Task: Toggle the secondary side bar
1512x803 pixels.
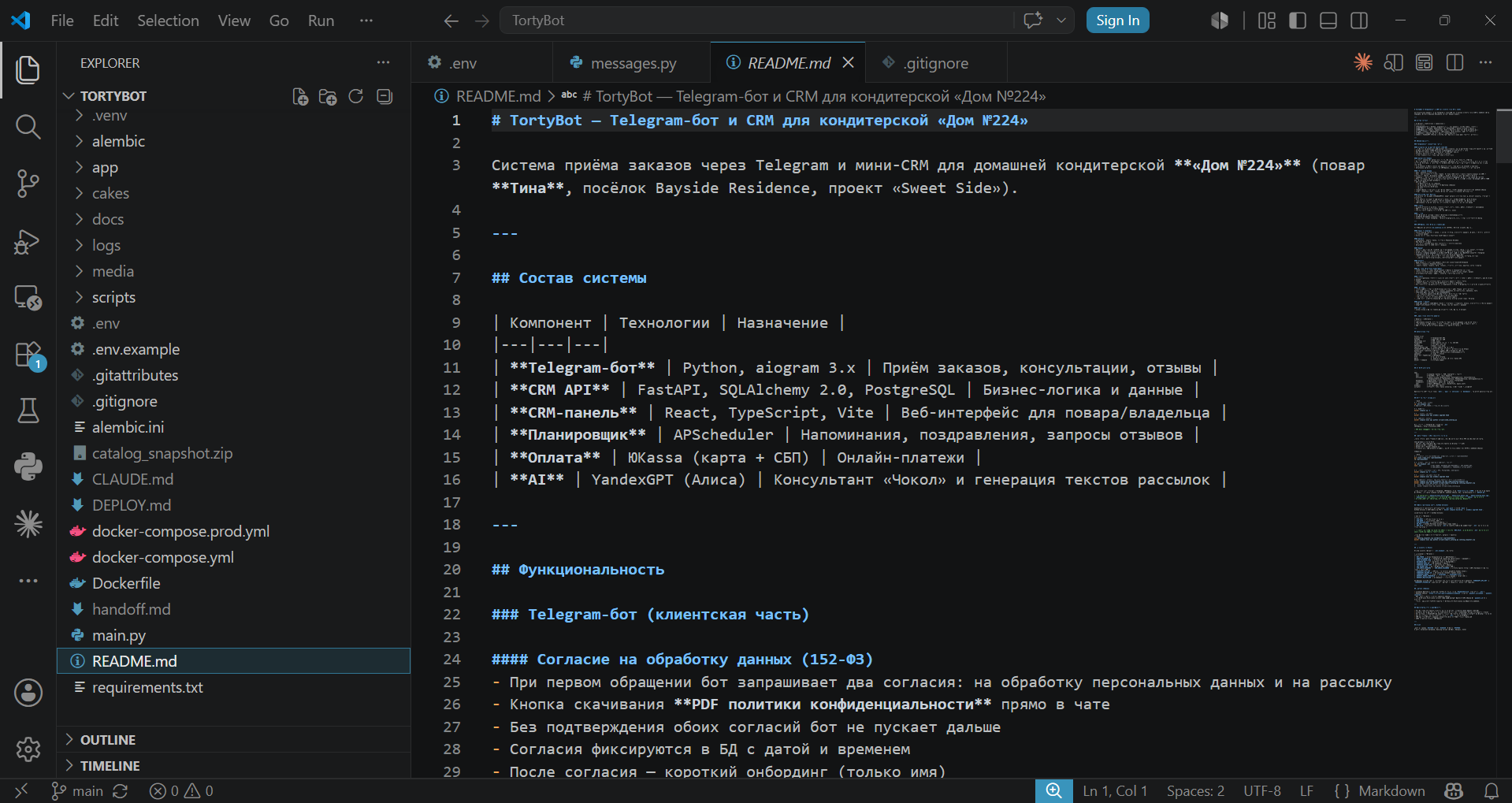Action: pos(1359,20)
